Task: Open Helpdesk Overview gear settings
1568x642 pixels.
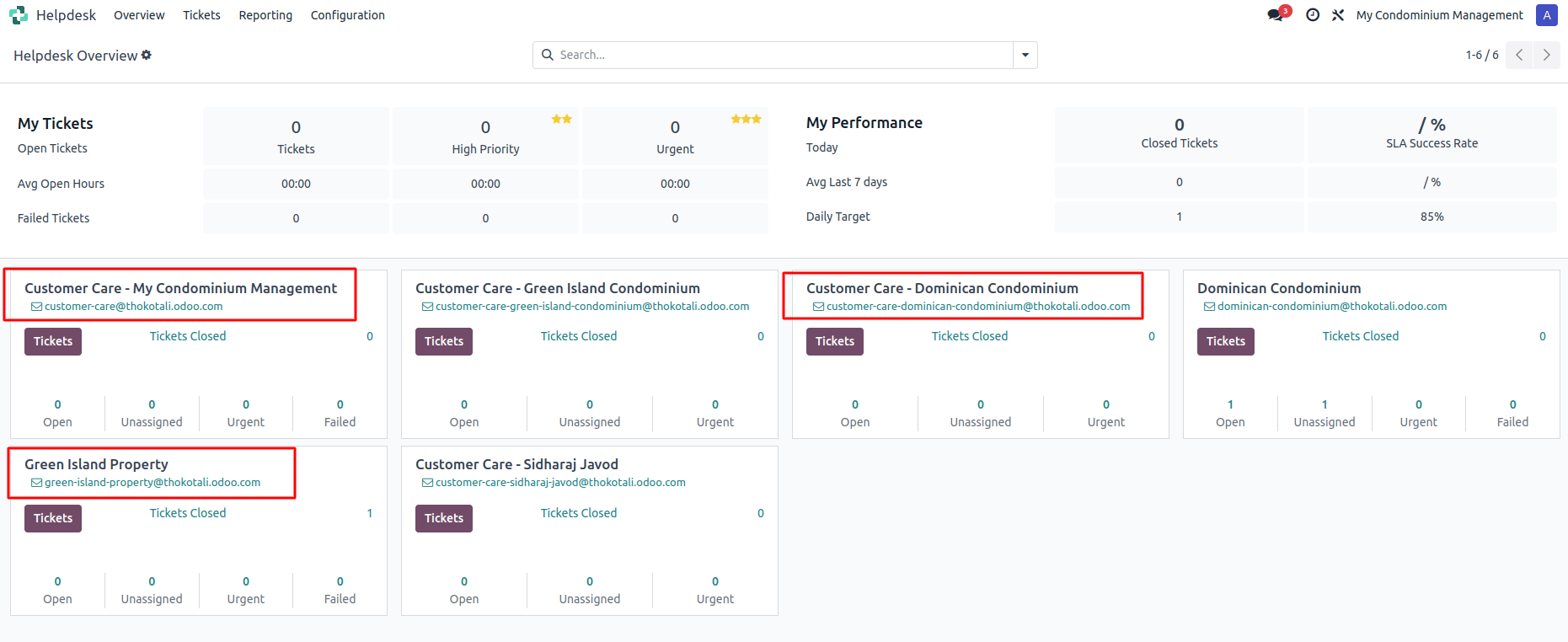Action: (147, 55)
